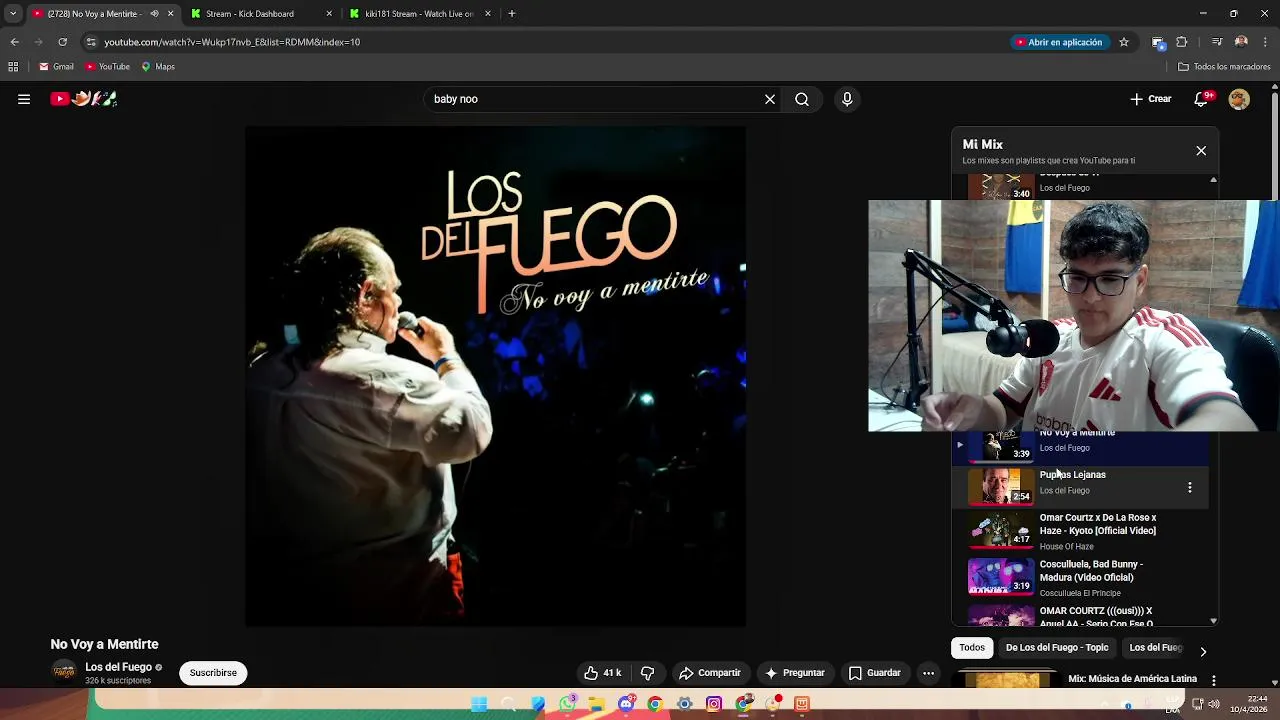Close the Mi Mix playlist panel

(x=1201, y=151)
